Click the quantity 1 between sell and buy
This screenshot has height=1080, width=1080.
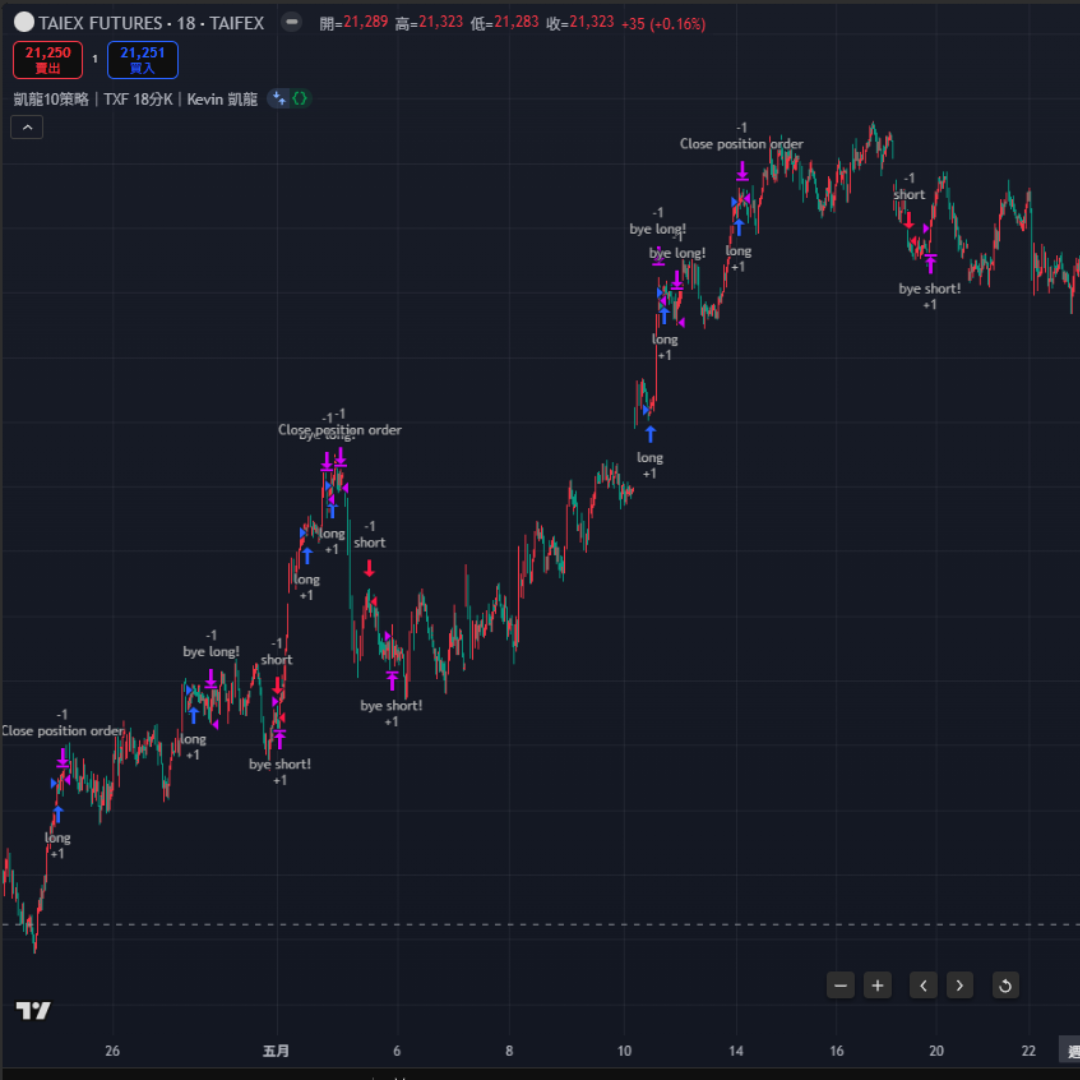(x=95, y=59)
